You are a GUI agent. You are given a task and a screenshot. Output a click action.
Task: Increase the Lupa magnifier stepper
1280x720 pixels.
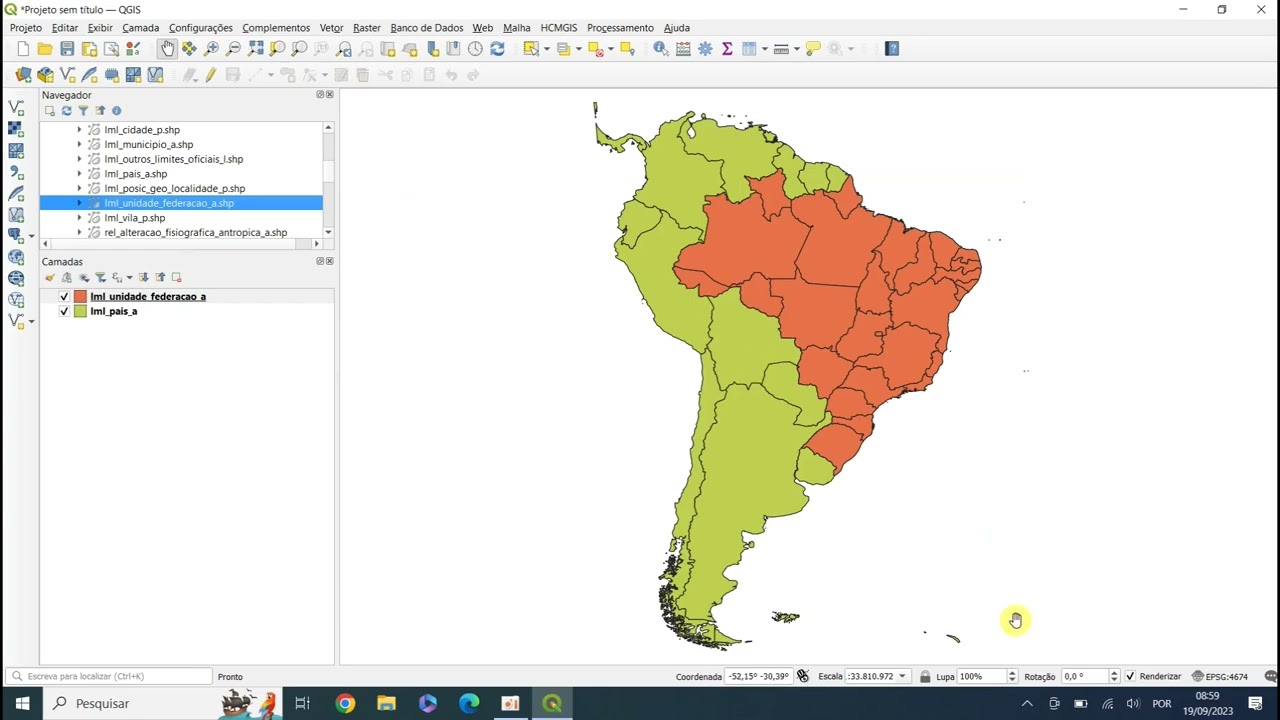click(x=1012, y=674)
